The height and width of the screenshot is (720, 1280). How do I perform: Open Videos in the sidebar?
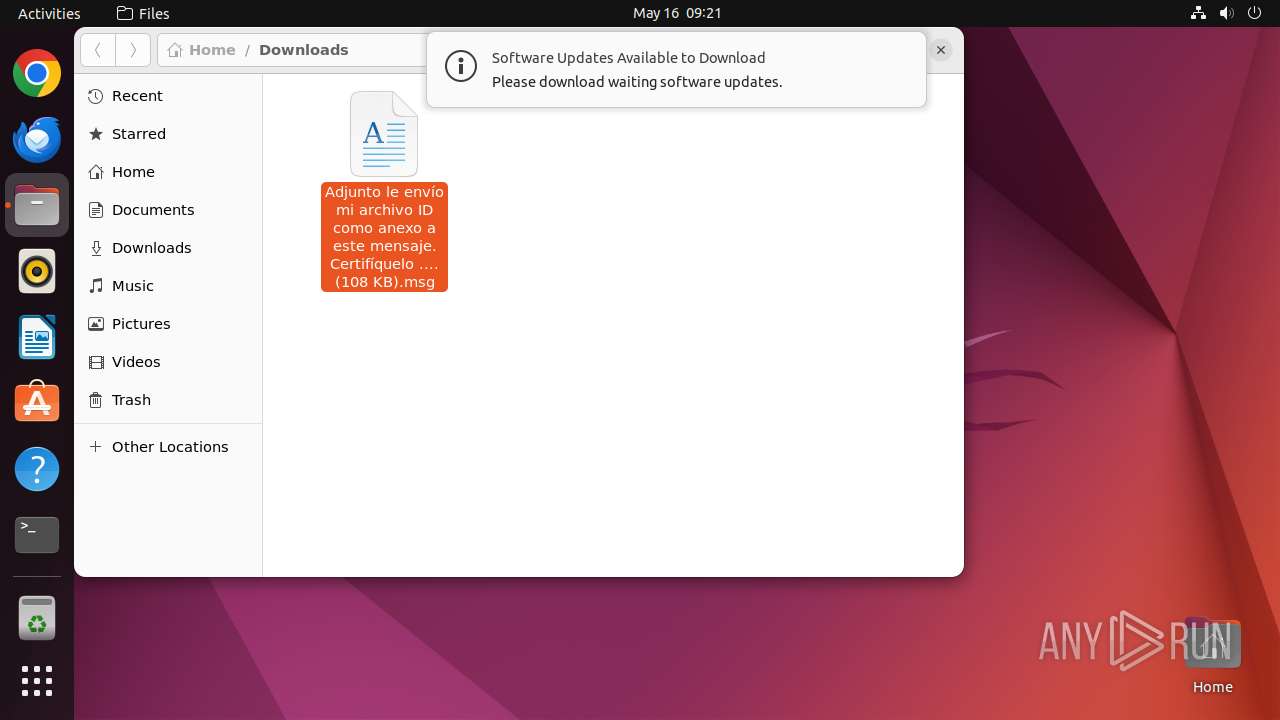(168, 362)
